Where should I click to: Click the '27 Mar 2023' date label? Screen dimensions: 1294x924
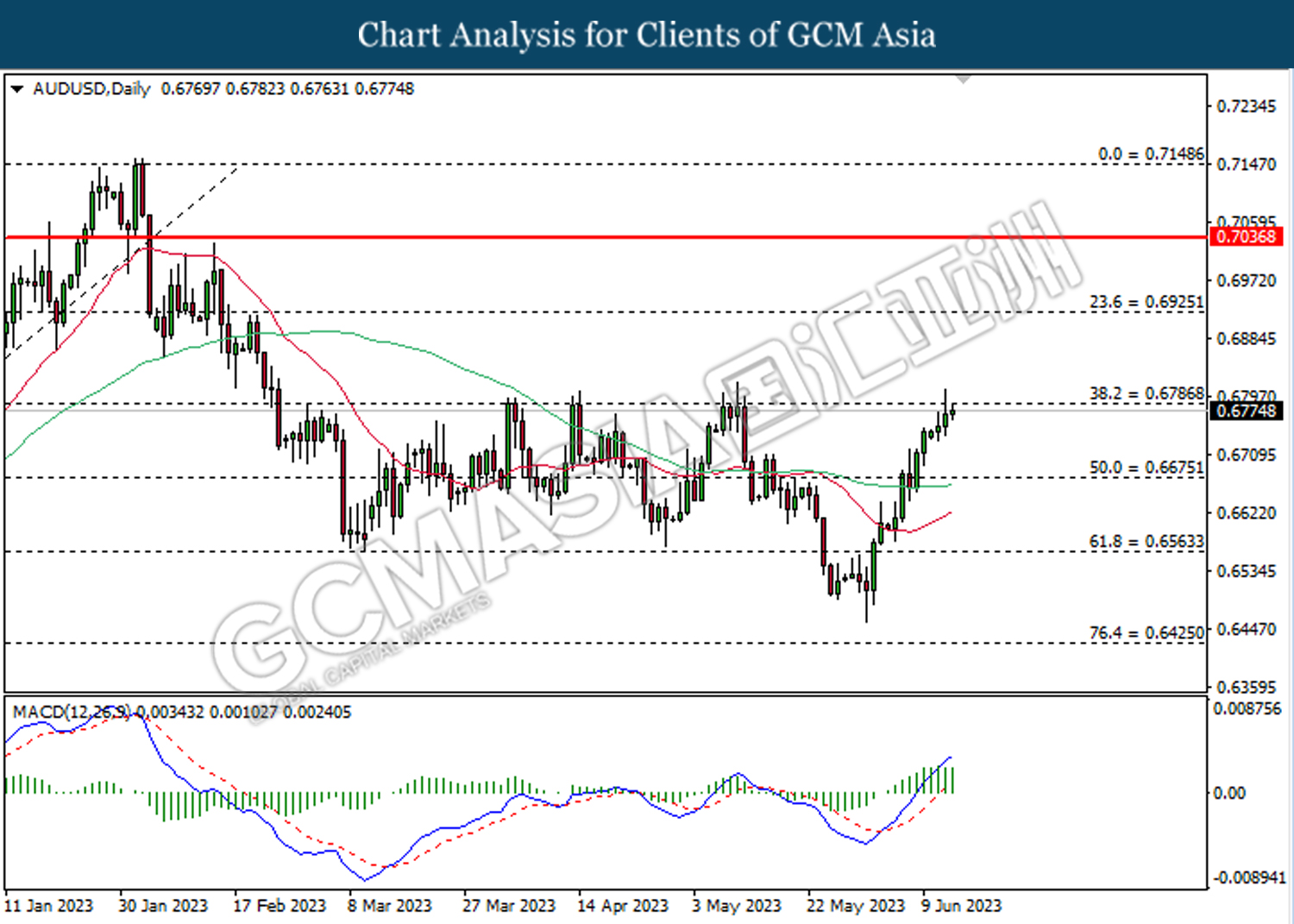(509, 906)
